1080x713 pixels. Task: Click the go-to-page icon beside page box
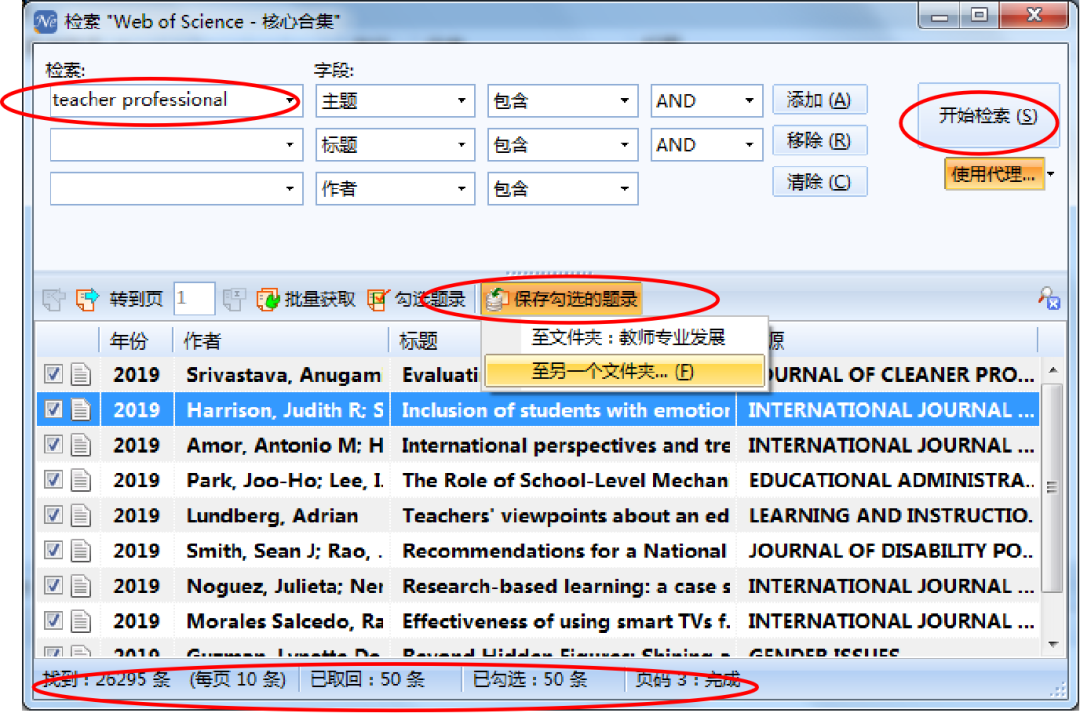click(x=234, y=299)
